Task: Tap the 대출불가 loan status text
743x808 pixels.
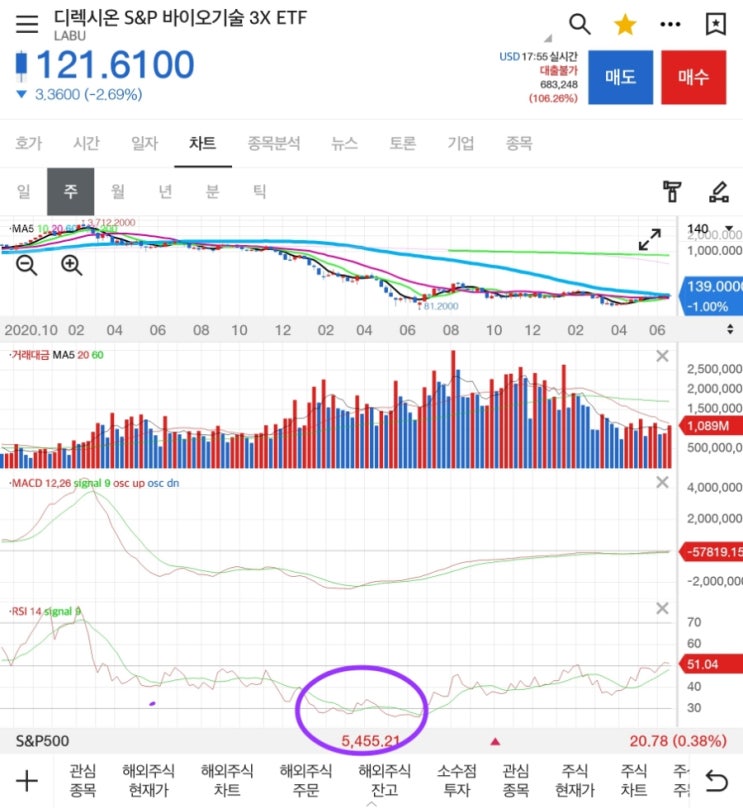Action: tap(559, 70)
